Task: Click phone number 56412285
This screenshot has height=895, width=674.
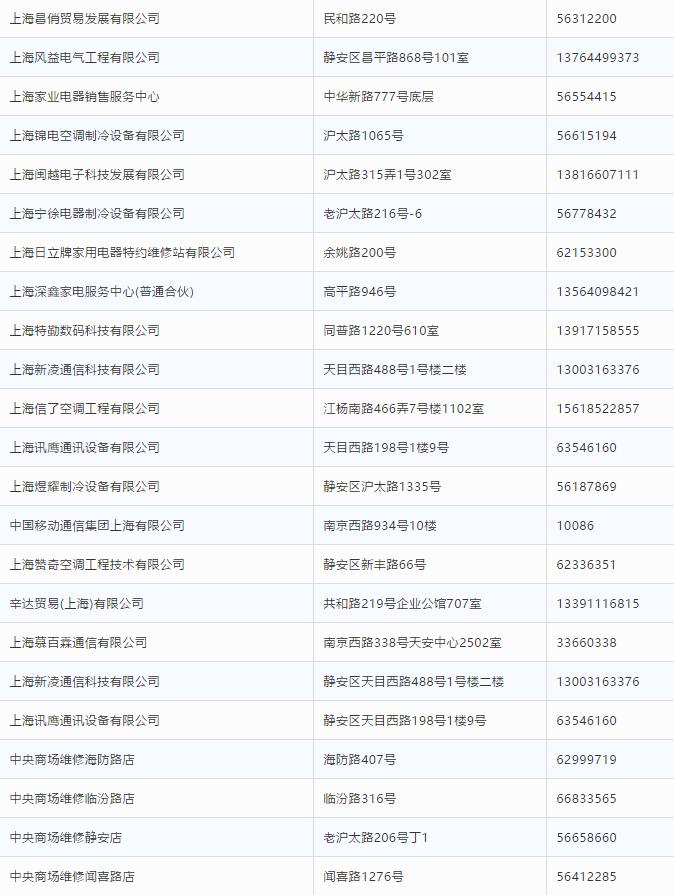Action: pos(587,877)
